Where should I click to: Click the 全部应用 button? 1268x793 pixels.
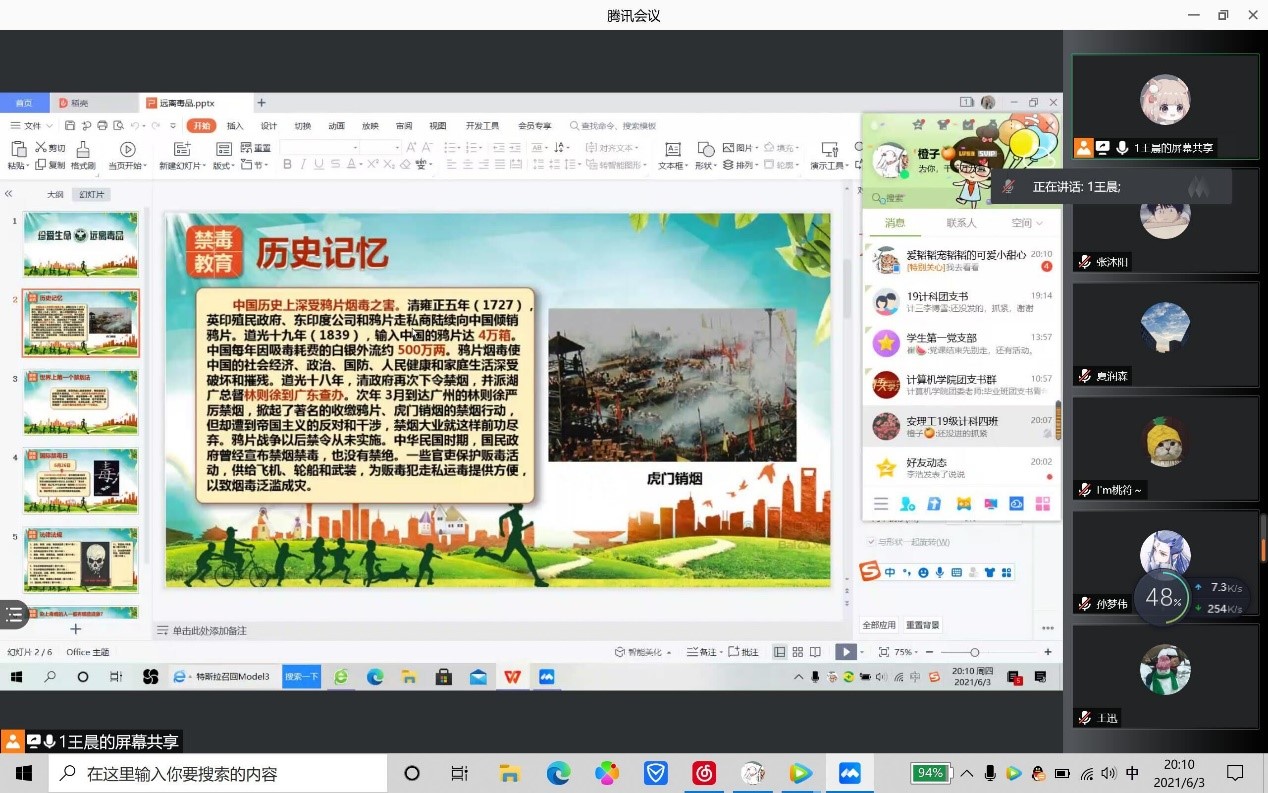tap(879, 625)
